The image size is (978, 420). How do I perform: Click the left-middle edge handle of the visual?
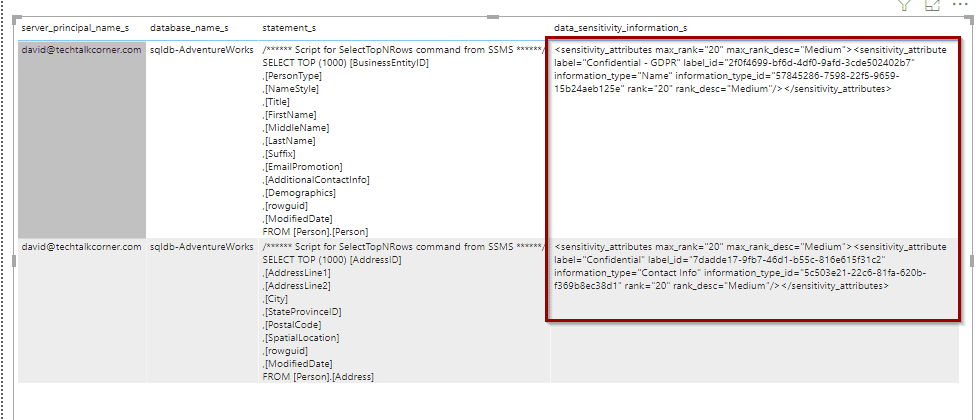(x=14, y=261)
